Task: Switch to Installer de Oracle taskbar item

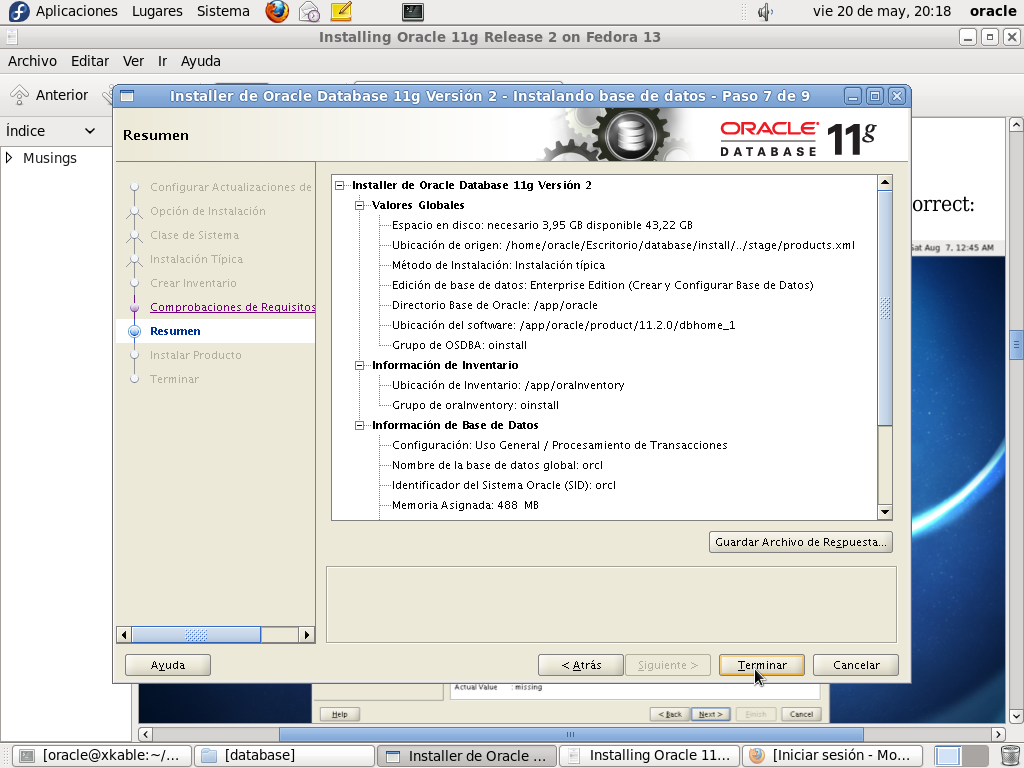Action: (467, 756)
